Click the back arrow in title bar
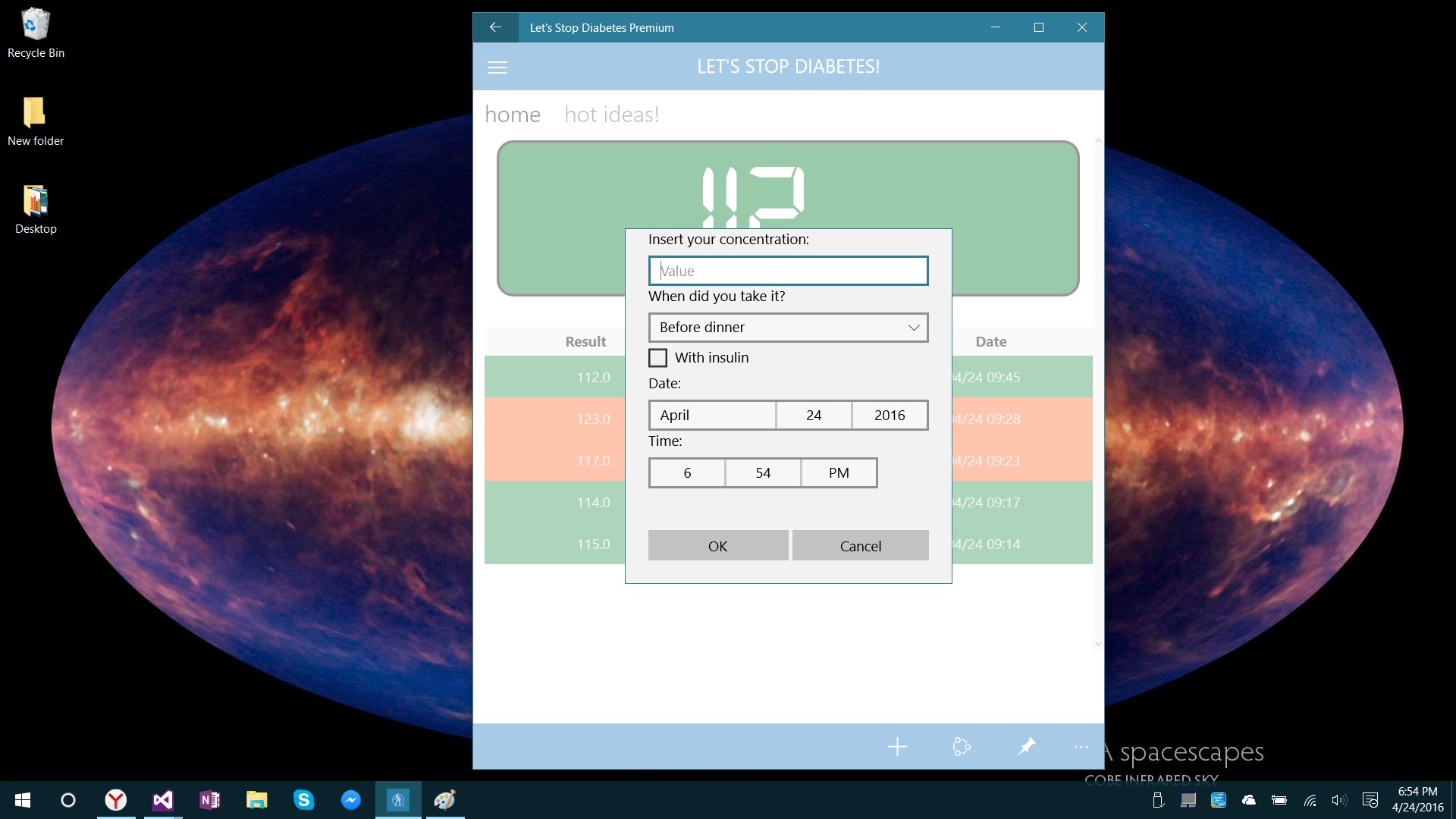1456x819 pixels. [495, 27]
